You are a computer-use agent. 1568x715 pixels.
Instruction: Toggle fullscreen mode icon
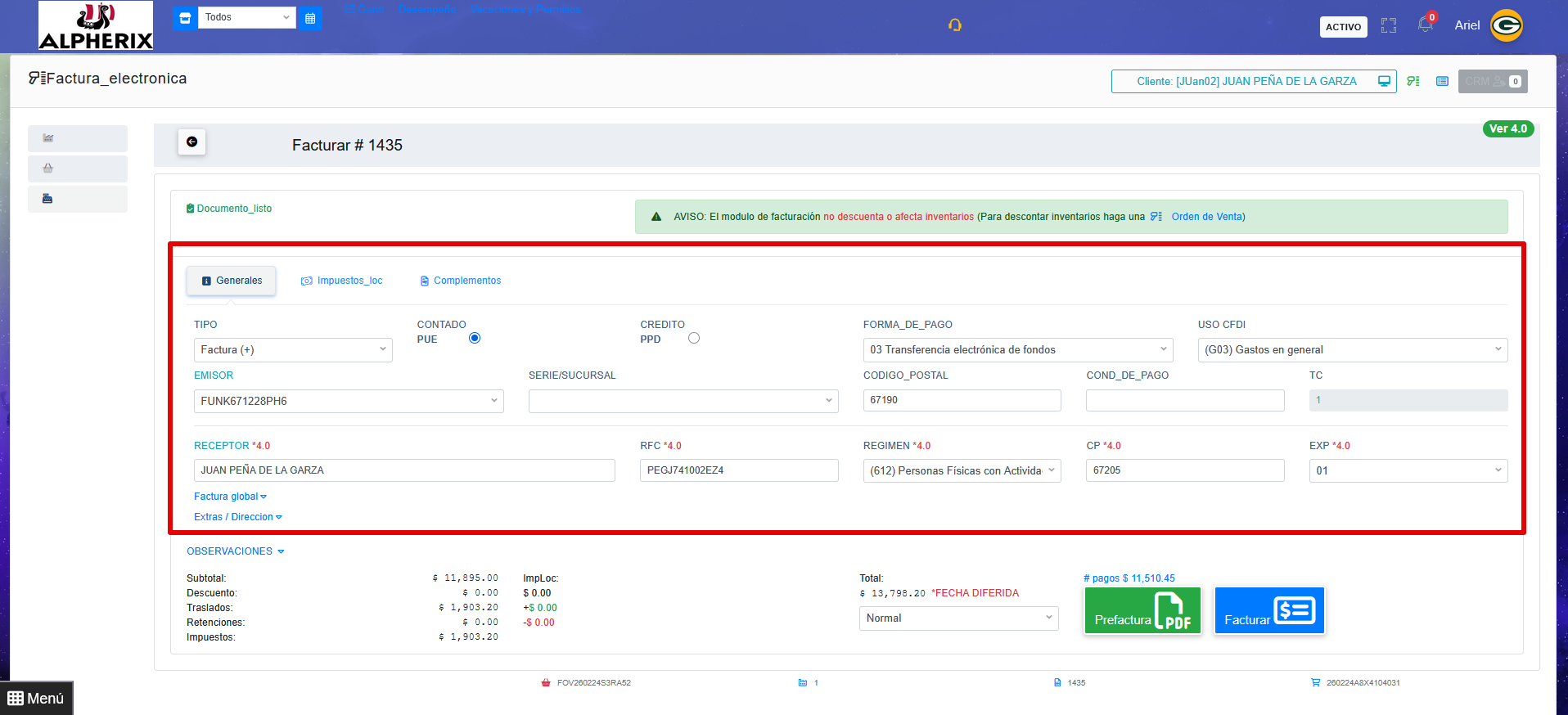pos(1388,25)
